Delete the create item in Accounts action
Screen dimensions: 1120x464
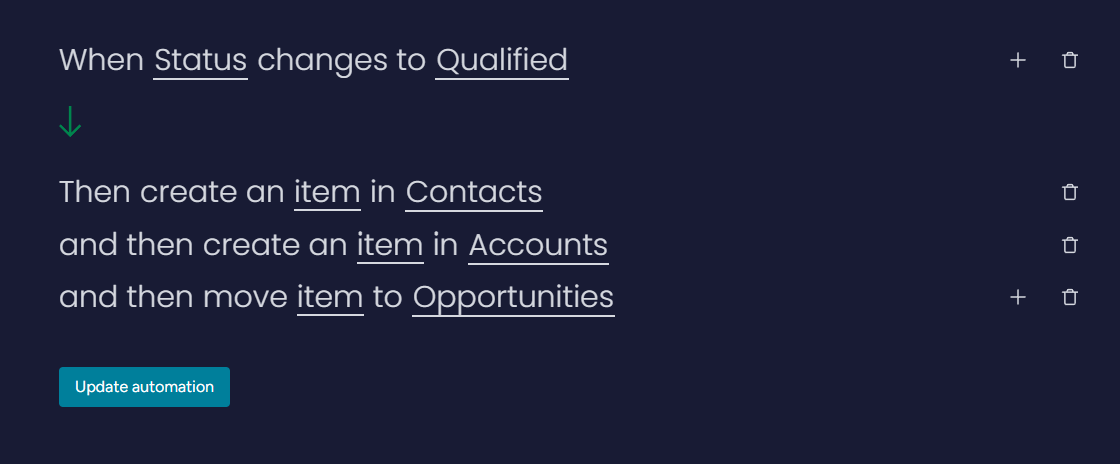[1070, 245]
